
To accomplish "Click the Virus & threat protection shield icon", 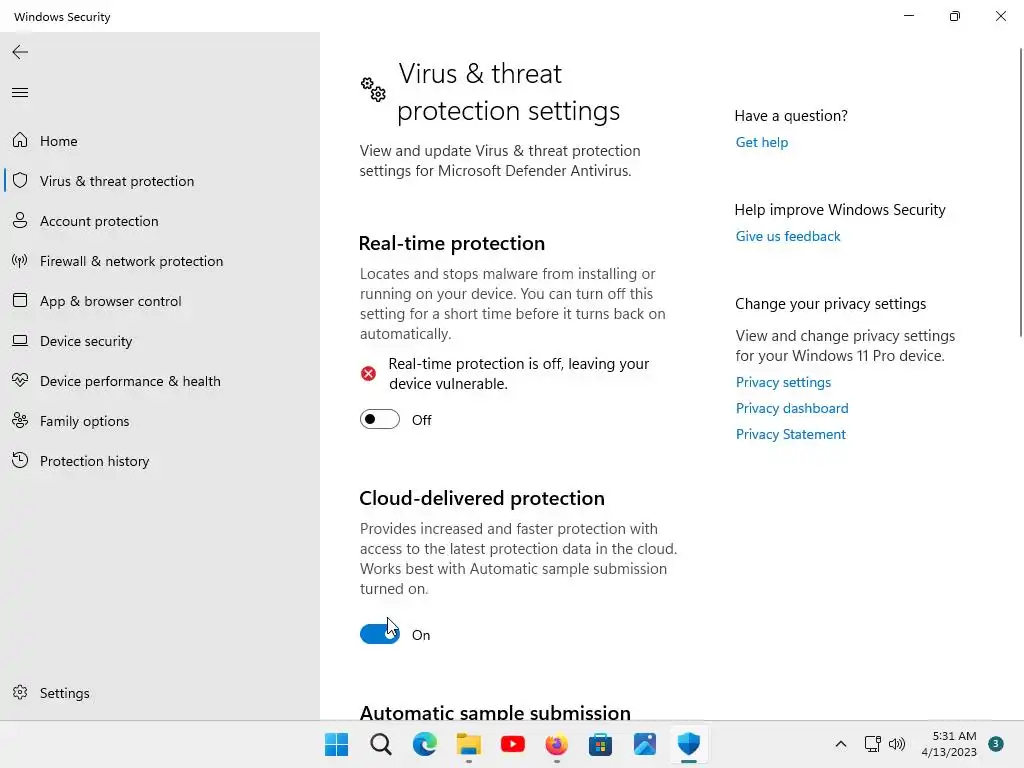I will coord(20,181).
